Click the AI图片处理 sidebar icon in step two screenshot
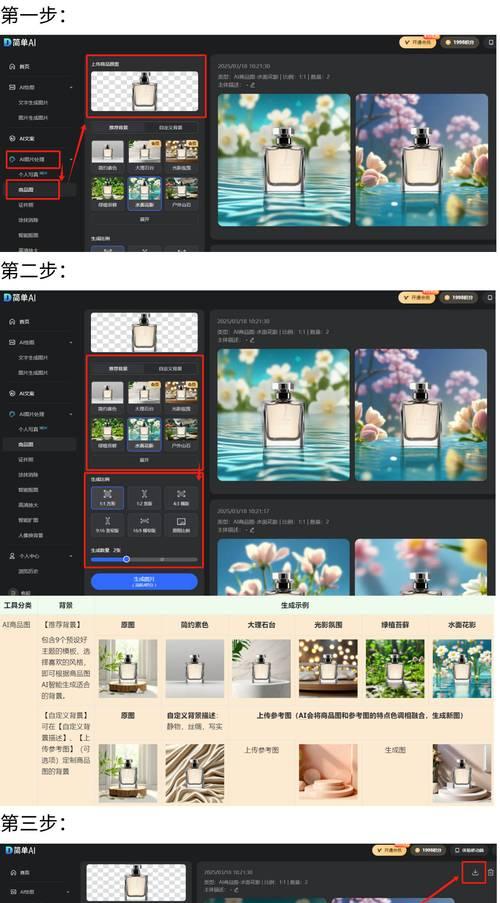 (12, 414)
